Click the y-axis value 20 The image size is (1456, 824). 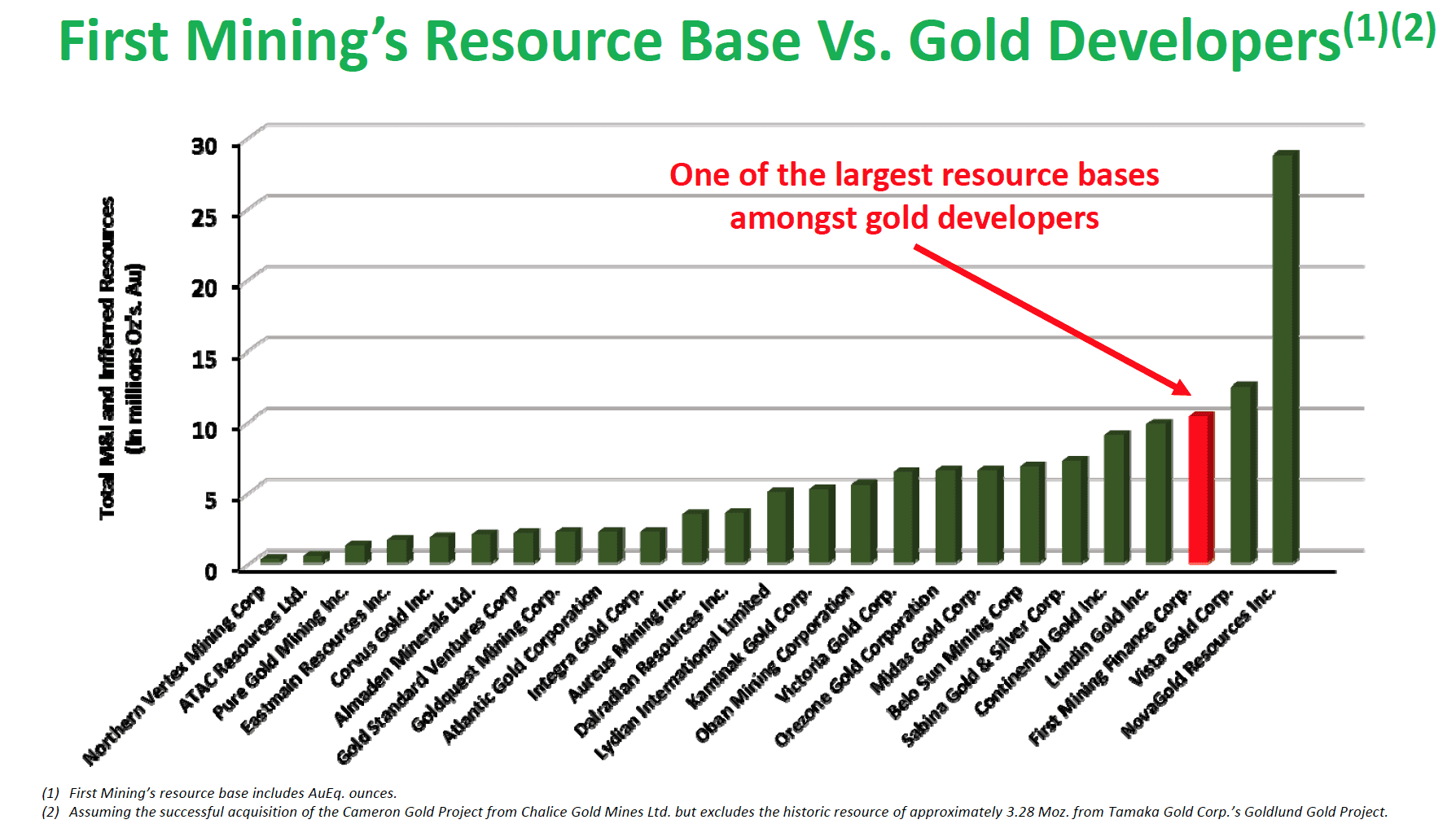pyautogui.click(x=204, y=288)
